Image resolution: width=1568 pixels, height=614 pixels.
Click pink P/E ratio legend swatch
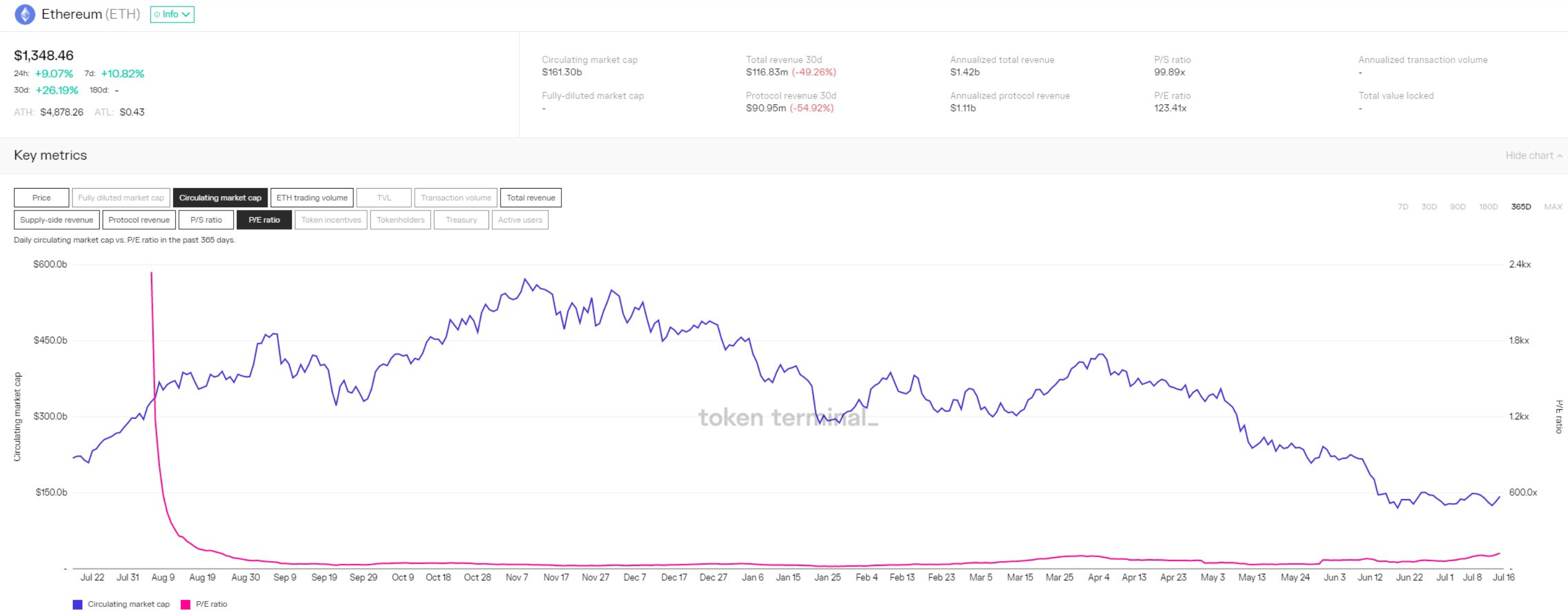pos(185,604)
